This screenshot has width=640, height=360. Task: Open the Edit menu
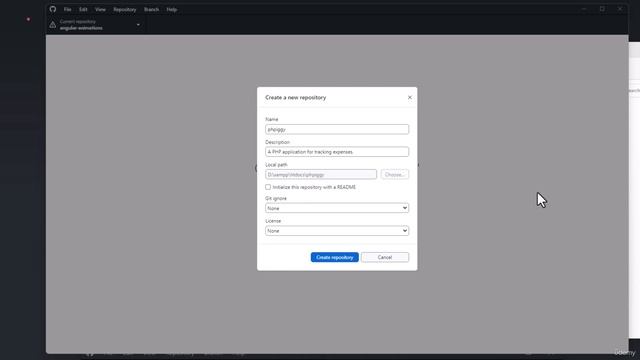click(83, 9)
